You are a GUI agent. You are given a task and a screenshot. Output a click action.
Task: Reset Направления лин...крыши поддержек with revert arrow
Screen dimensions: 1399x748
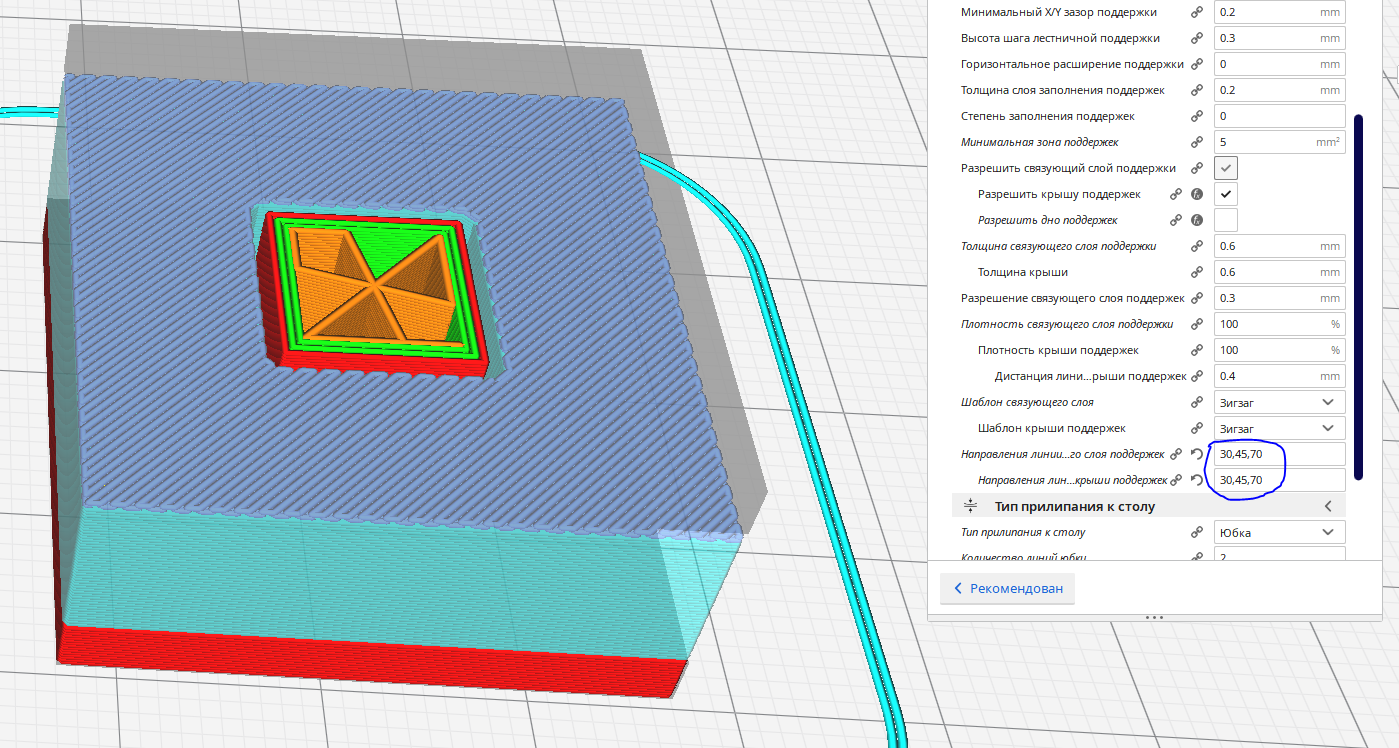tap(1197, 480)
